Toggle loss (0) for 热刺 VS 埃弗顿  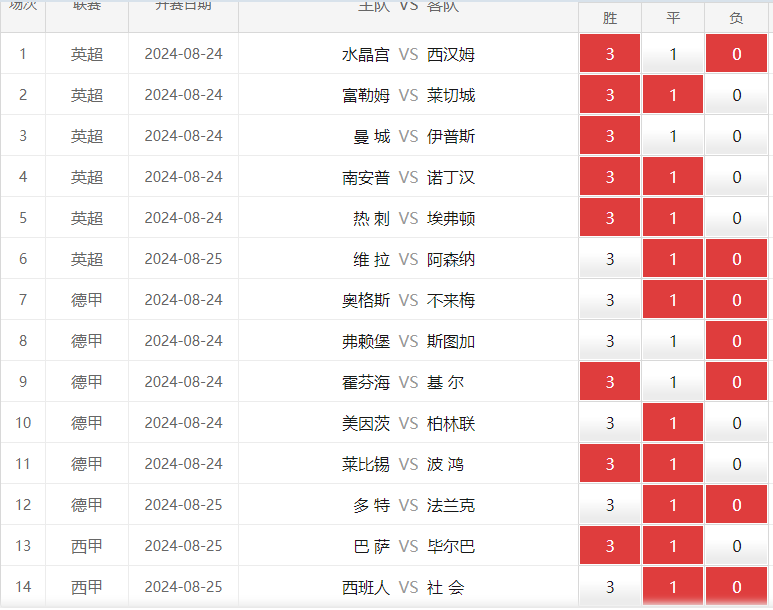tap(737, 217)
